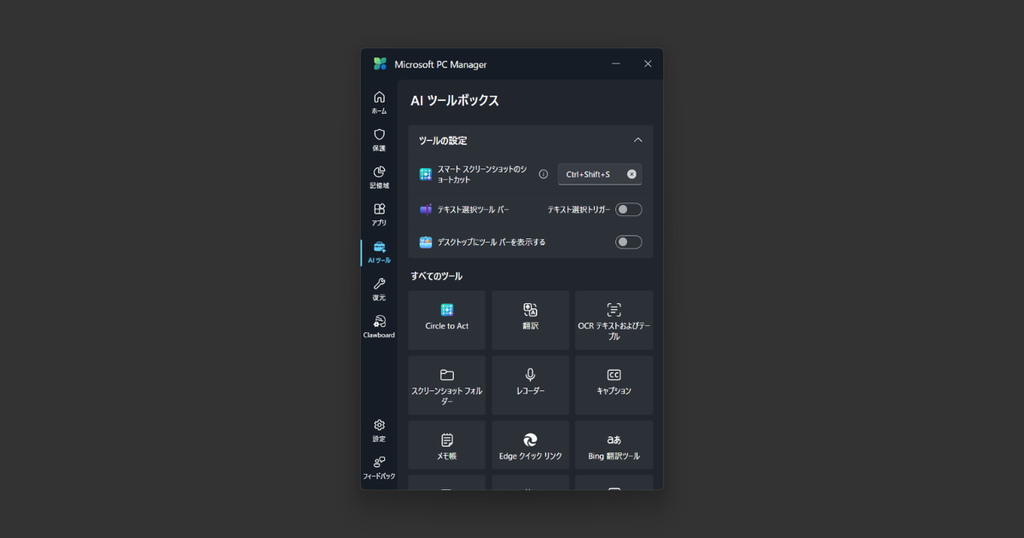Select the AI ツール sidebar item
The image size is (1024, 538).
tap(379, 252)
